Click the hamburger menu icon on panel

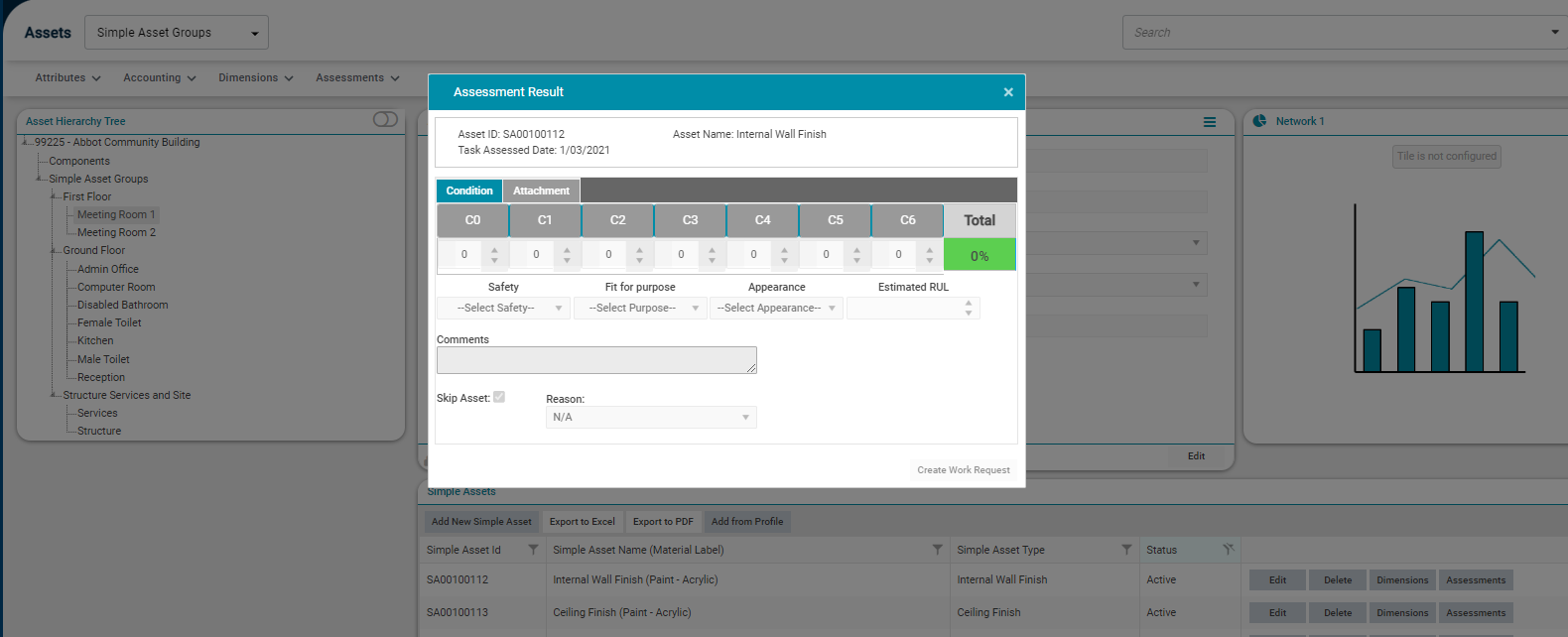[x=1210, y=122]
